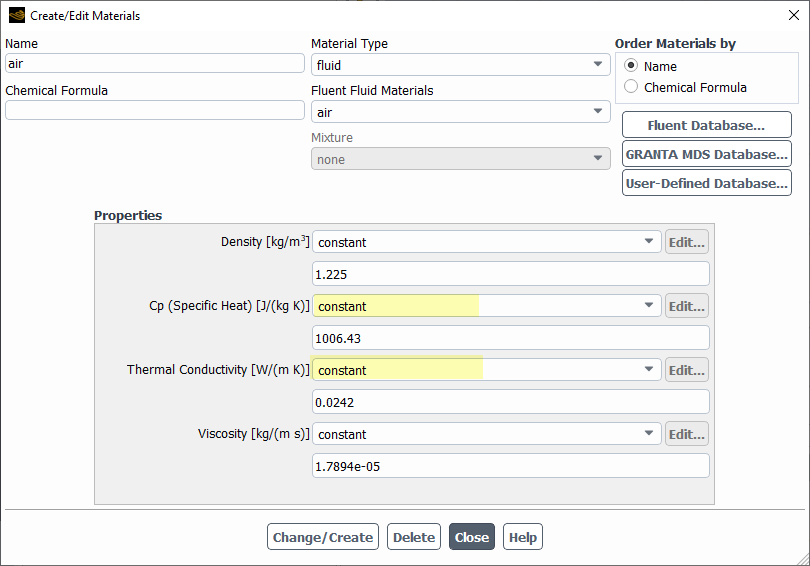Expand the Fluent Fluid Materials dropdown
The image size is (810, 566).
pyautogui.click(x=460, y=112)
